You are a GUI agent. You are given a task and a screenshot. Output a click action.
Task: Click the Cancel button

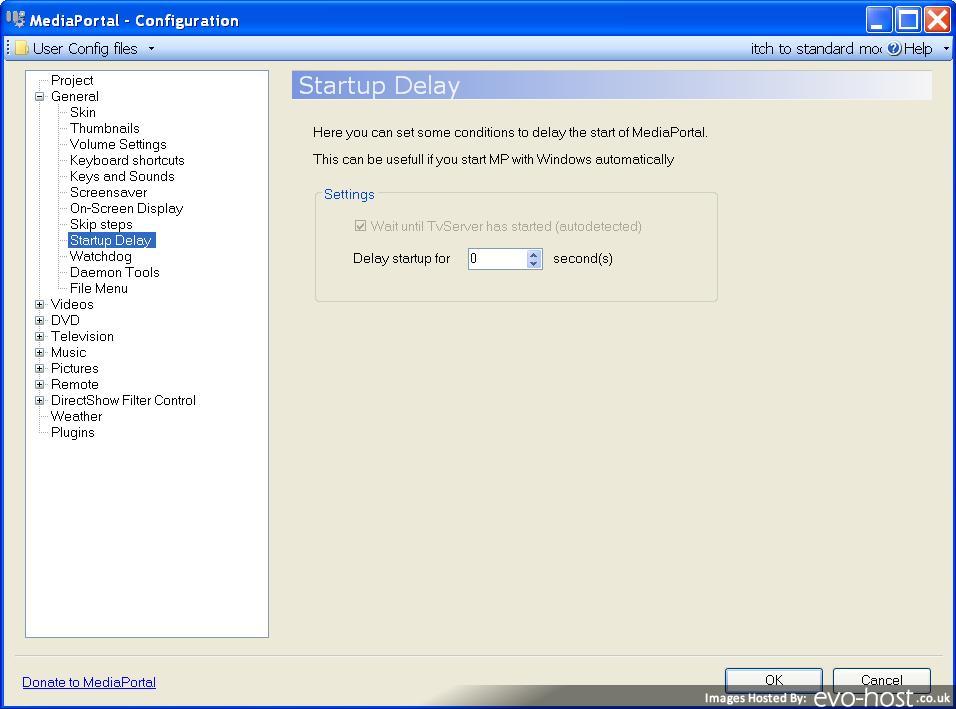click(x=882, y=680)
